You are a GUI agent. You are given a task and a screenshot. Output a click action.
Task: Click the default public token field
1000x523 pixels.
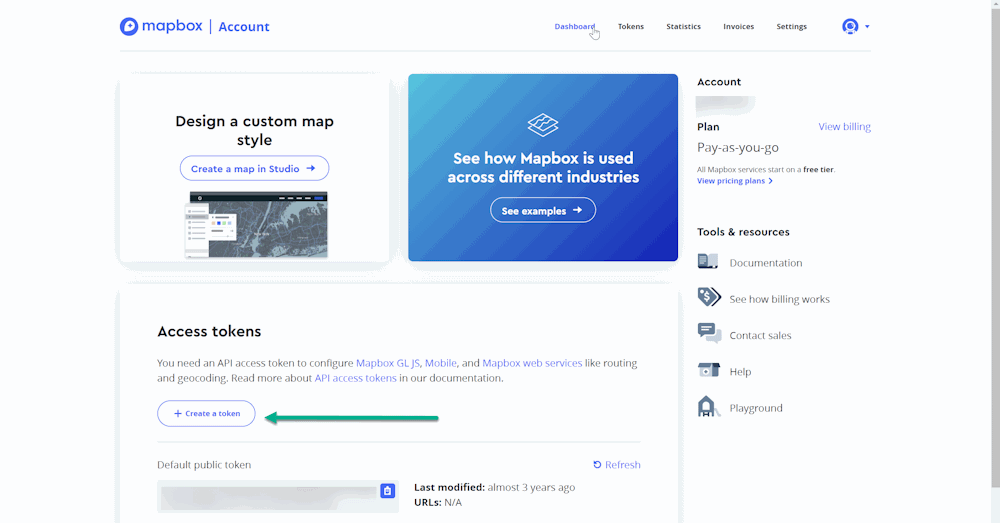pos(278,496)
